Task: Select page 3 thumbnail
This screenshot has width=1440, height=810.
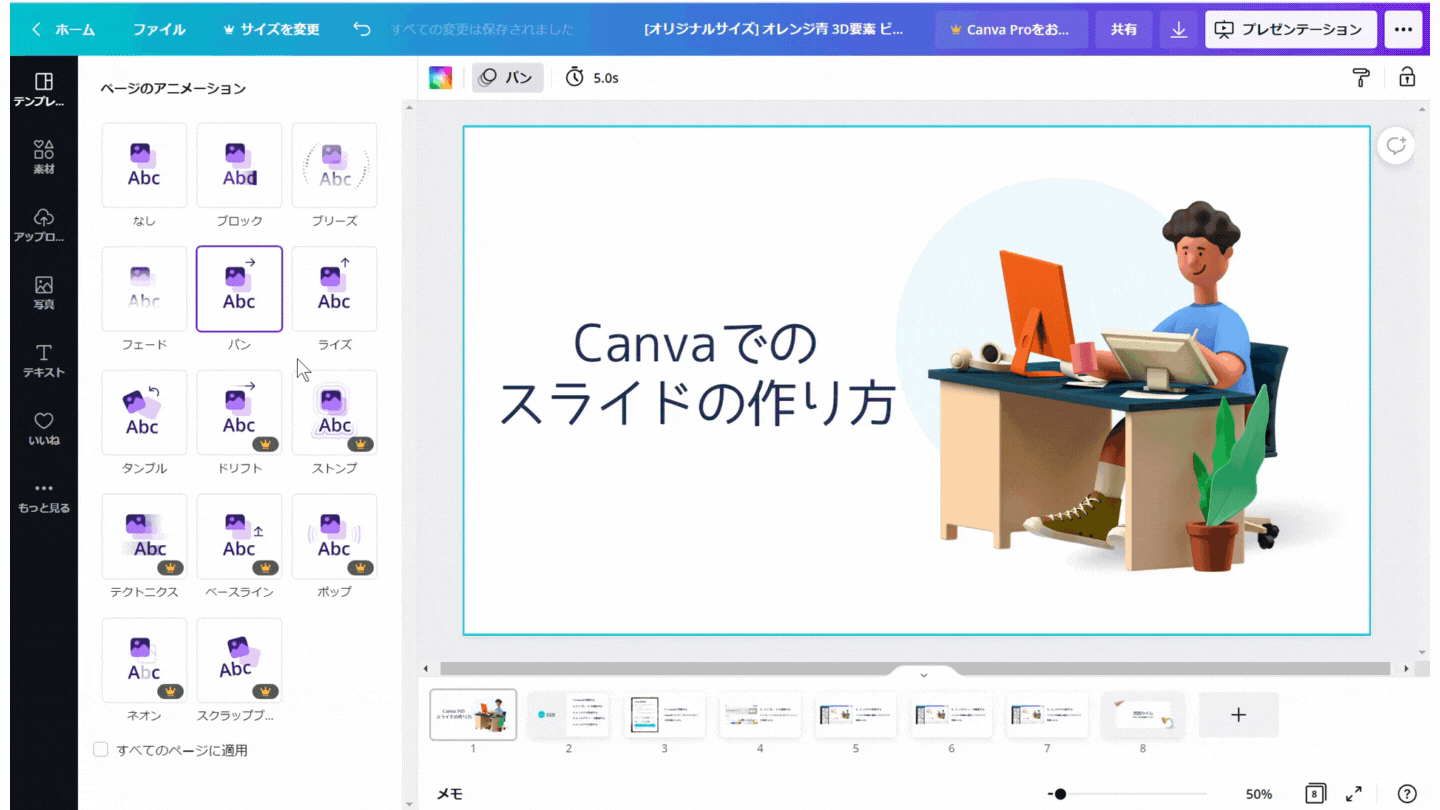Action: click(x=665, y=715)
